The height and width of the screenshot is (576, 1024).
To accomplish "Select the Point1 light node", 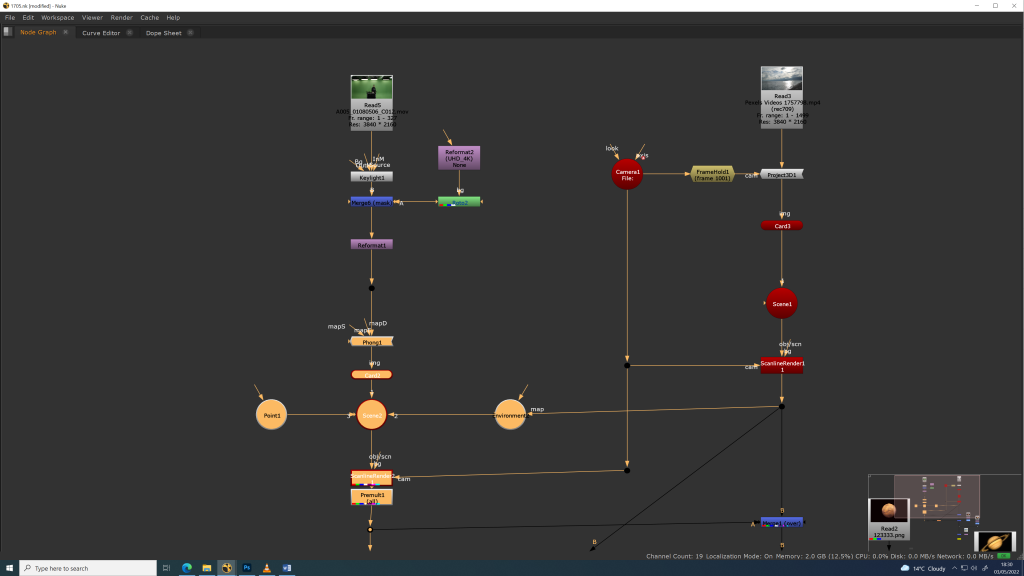I will pyautogui.click(x=271, y=415).
